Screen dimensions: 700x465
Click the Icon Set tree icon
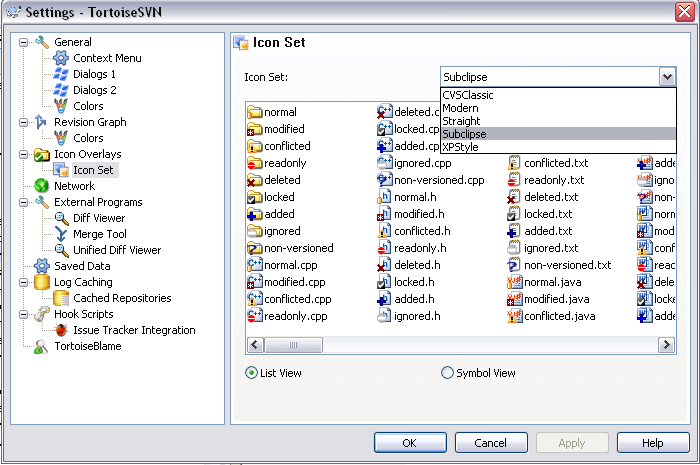[61, 170]
